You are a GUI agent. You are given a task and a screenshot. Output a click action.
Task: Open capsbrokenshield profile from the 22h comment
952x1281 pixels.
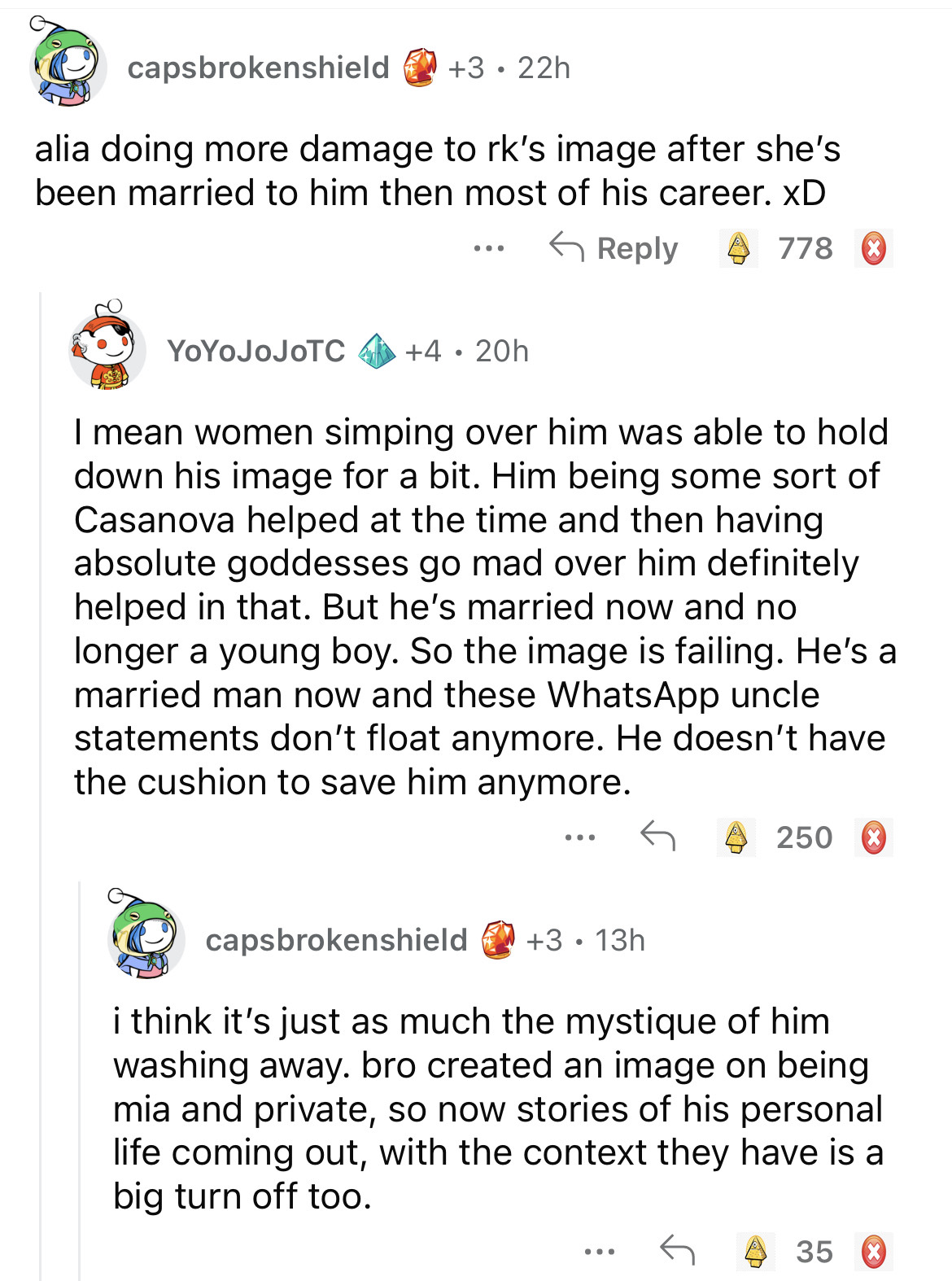click(258, 68)
